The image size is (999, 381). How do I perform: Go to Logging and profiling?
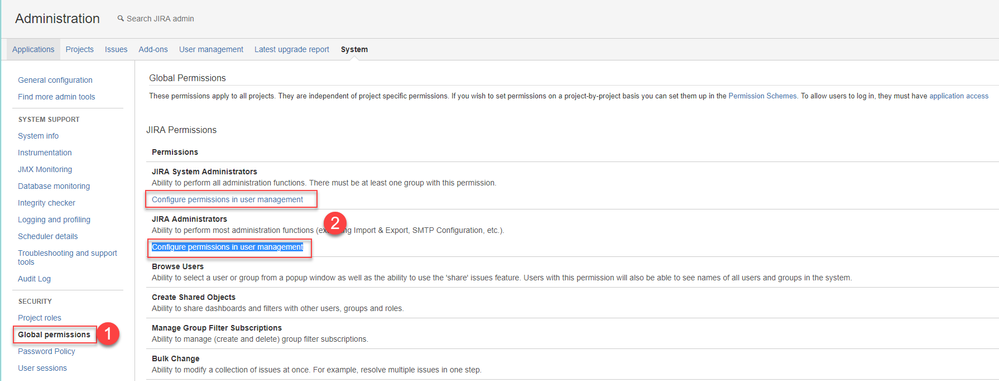coord(54,219)
